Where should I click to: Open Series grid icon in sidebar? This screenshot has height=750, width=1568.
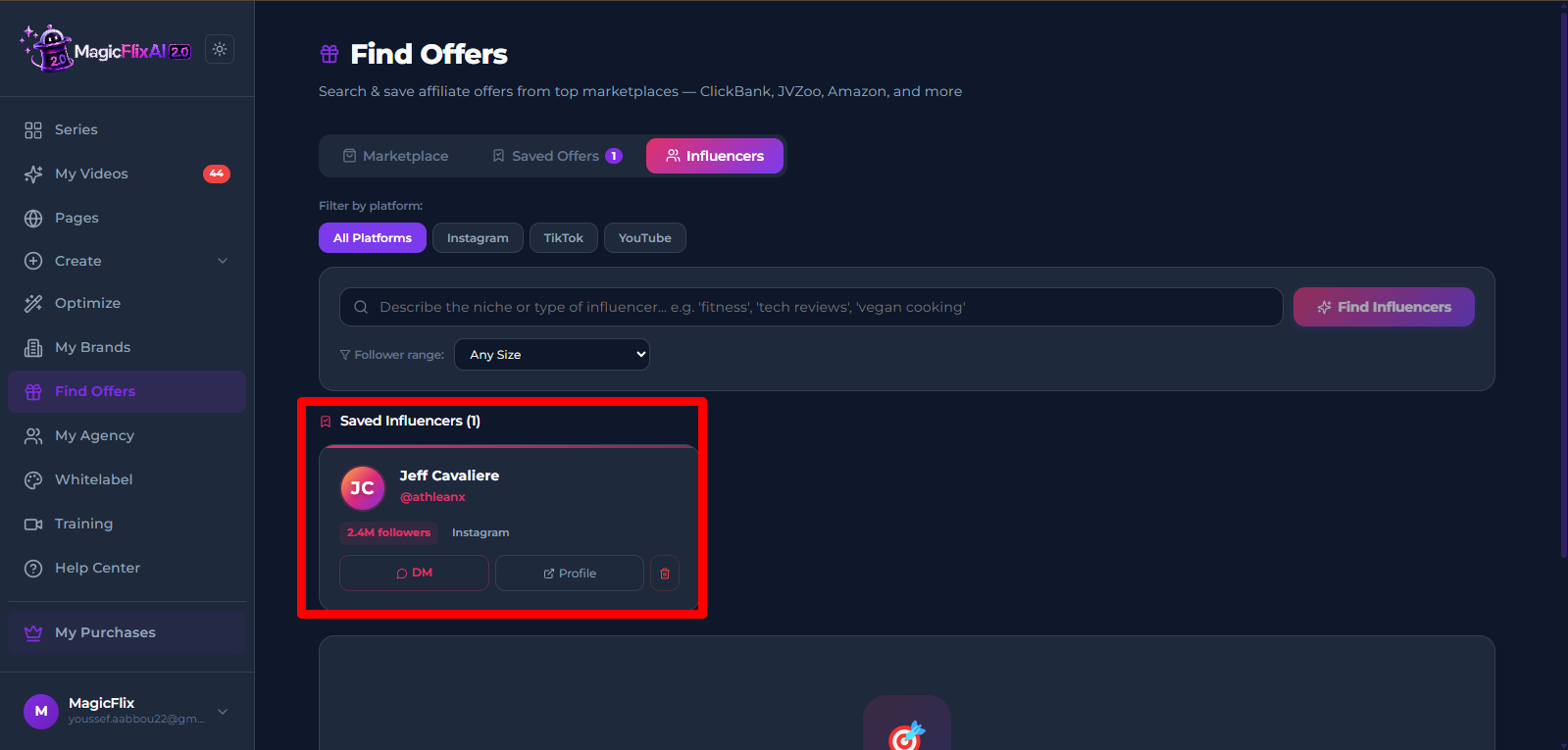tap(33, 129)
